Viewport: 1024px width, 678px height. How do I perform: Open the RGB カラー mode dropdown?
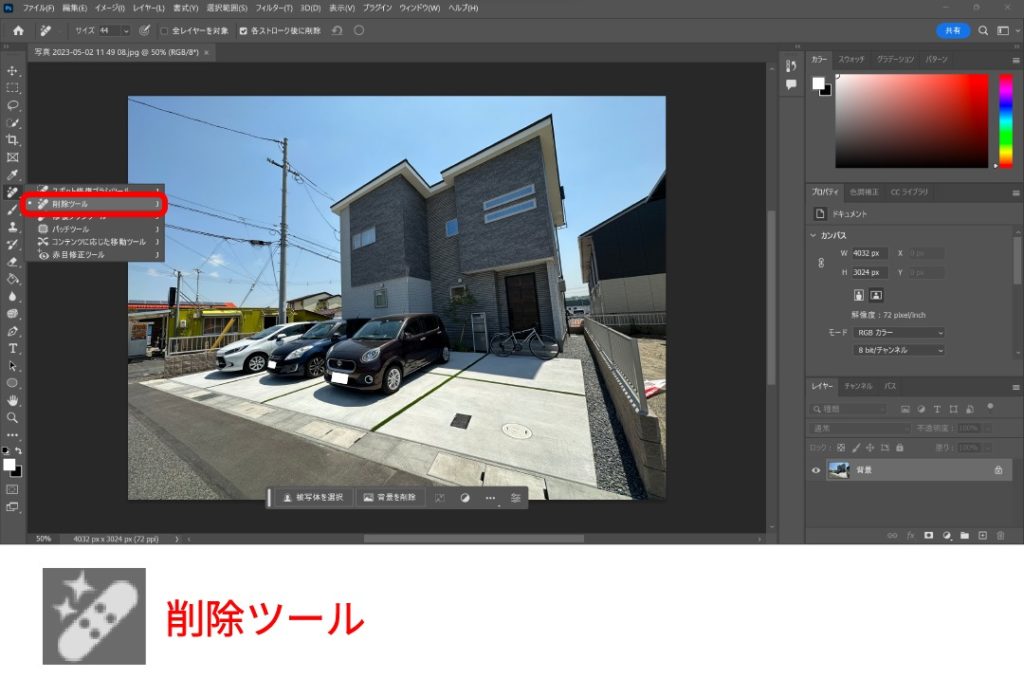[898, 332]
